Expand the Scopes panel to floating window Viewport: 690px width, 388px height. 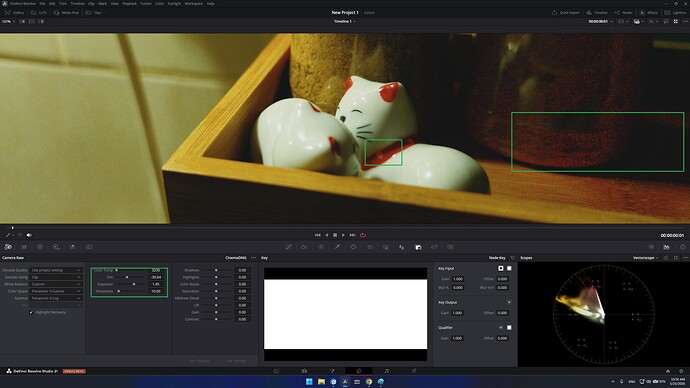[x=675, y=258]
